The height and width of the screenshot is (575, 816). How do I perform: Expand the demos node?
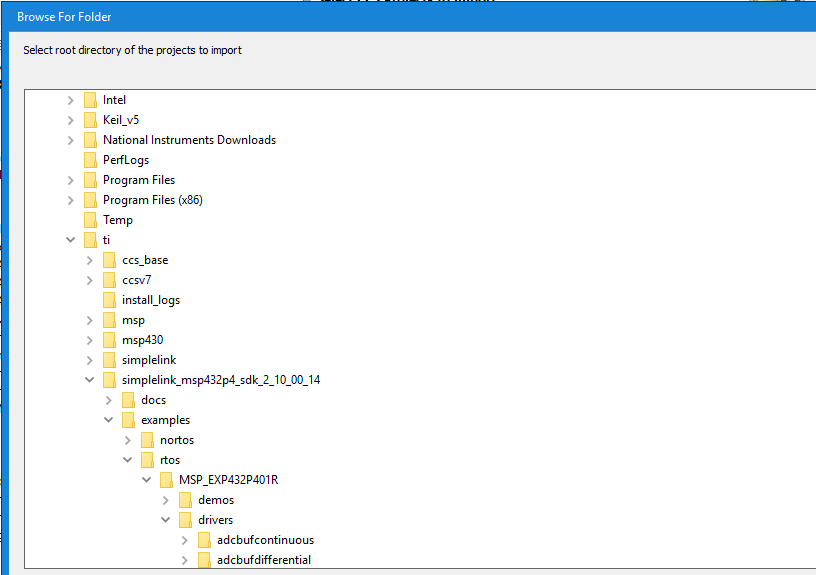[166, 501]
